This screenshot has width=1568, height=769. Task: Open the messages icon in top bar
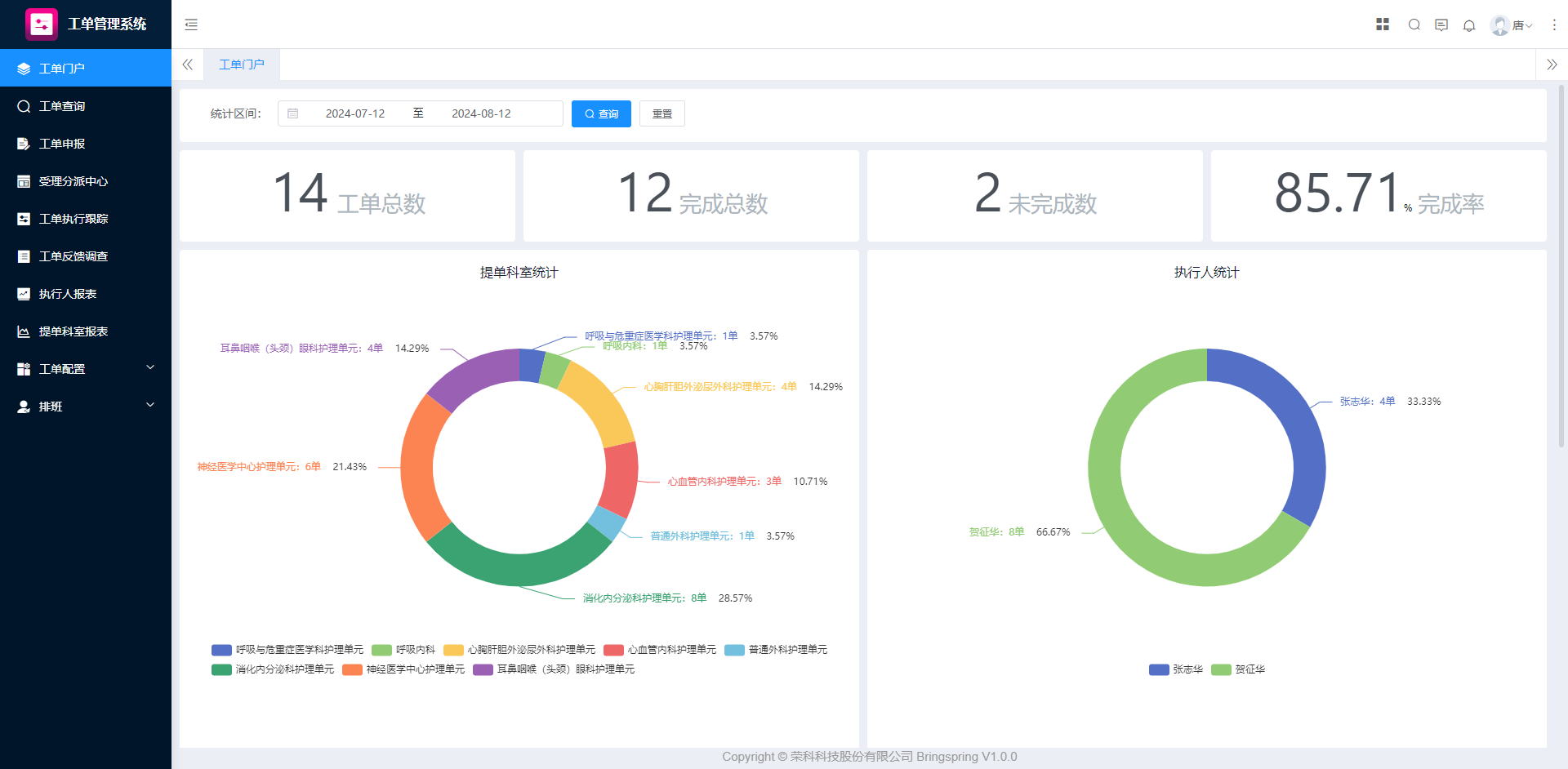click(x=1441, y=24)
